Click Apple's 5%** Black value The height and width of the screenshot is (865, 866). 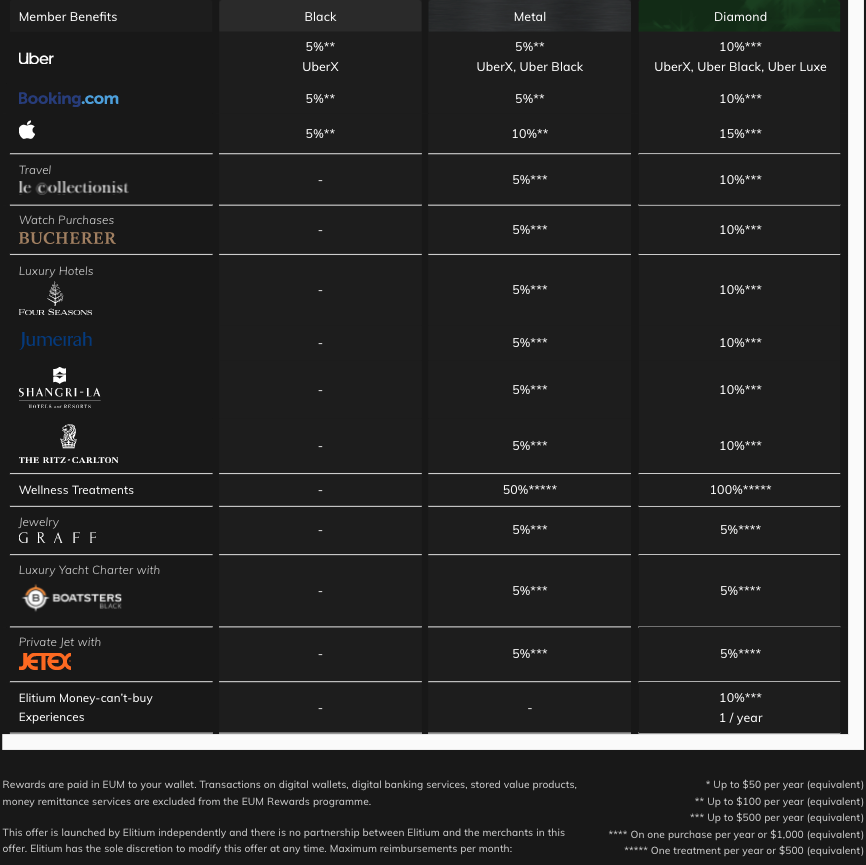(x=320, y=134)
